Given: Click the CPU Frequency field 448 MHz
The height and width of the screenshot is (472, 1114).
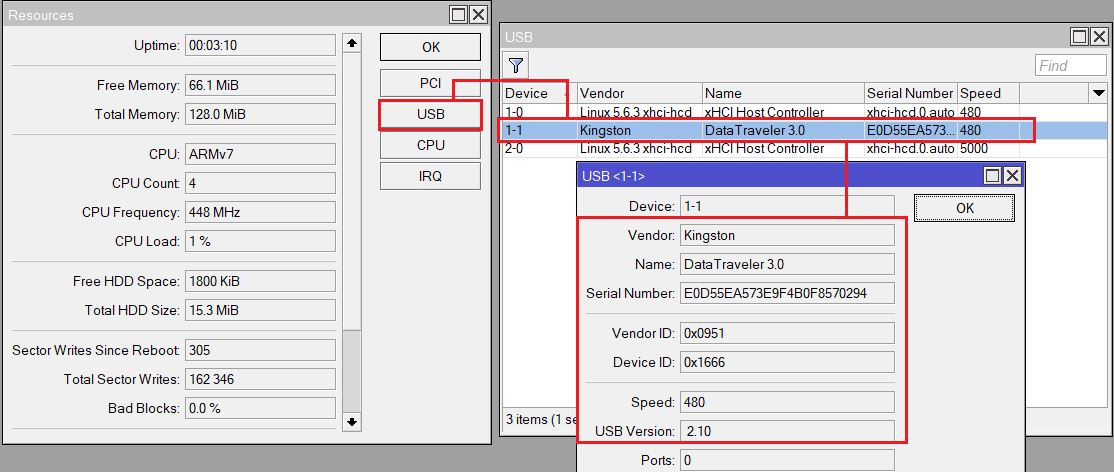Looking at the screenshot, I should pyautogui.click(x=260, y=213).
